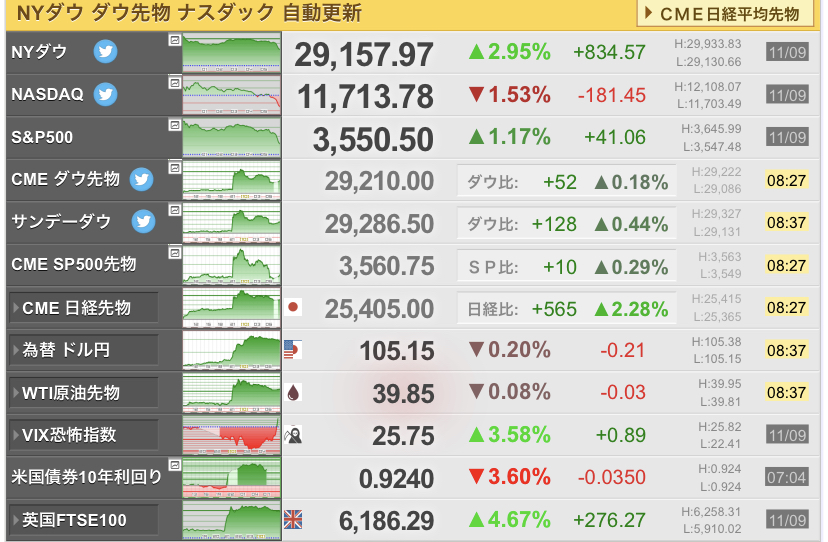Image resolution: width=828 pixels, height=542 pixels.
Task: Open chart popup icon for S&P500 row
Action: [x=175, y=125]
